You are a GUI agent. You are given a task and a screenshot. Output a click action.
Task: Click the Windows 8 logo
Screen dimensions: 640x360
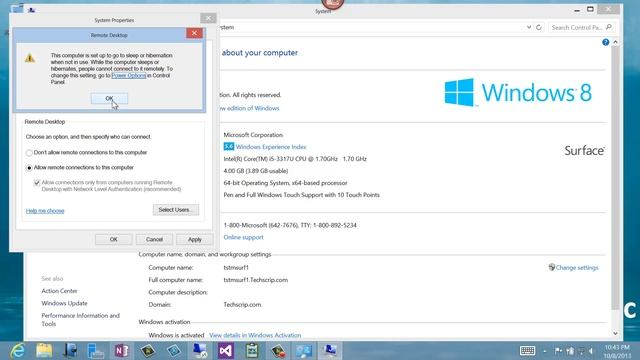[518, 93]
